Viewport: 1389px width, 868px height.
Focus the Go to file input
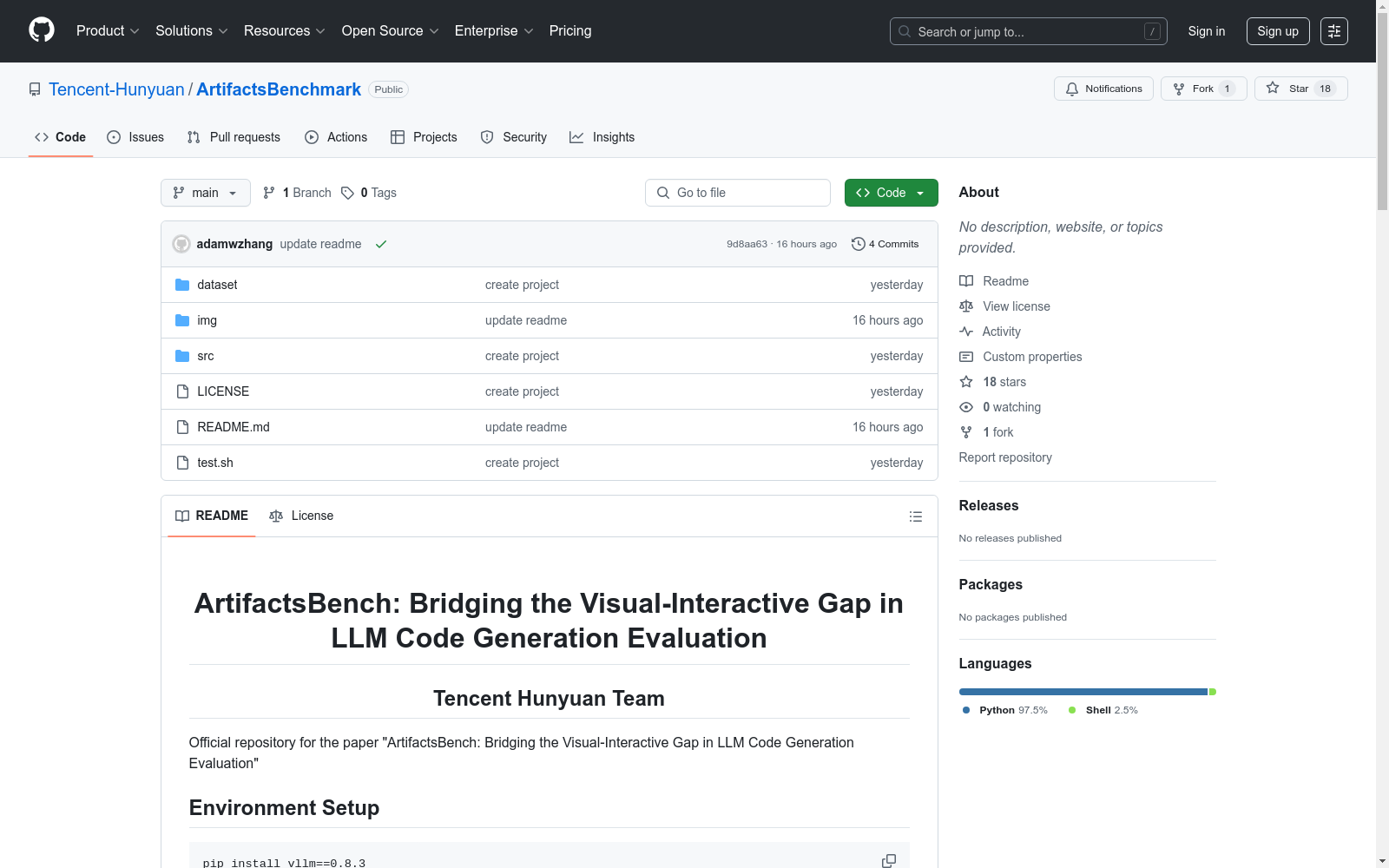pos(738,193)
